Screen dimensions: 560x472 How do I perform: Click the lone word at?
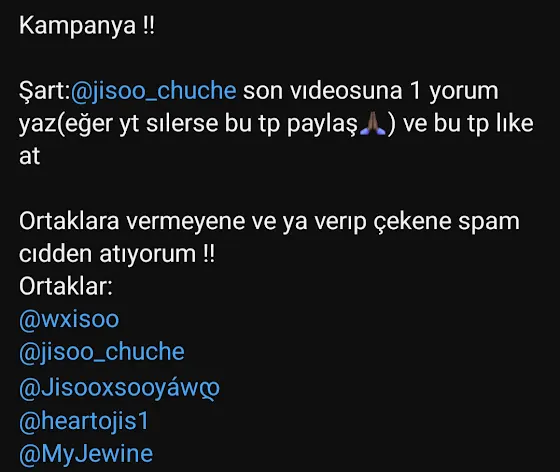point(29,156)
